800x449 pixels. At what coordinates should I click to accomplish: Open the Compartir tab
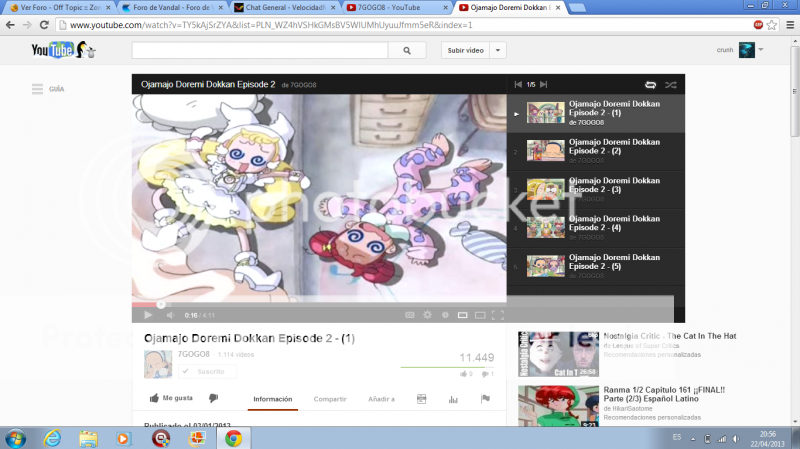(330, 399)
